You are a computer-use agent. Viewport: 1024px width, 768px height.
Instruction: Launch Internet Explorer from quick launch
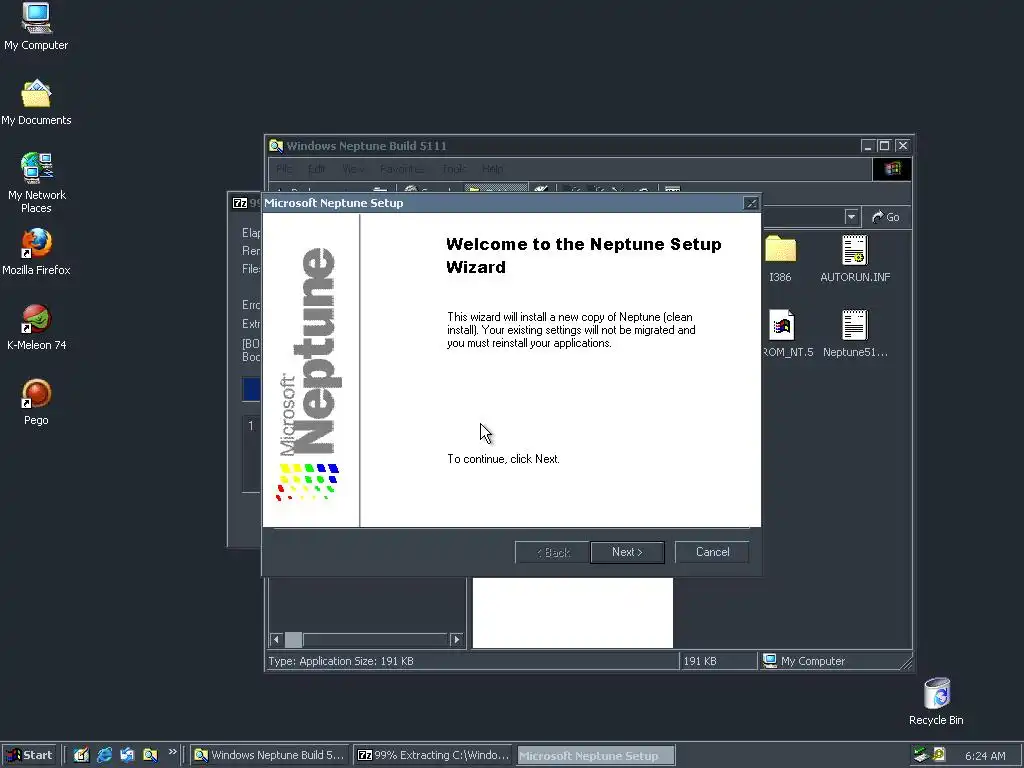tap(104, 755)
